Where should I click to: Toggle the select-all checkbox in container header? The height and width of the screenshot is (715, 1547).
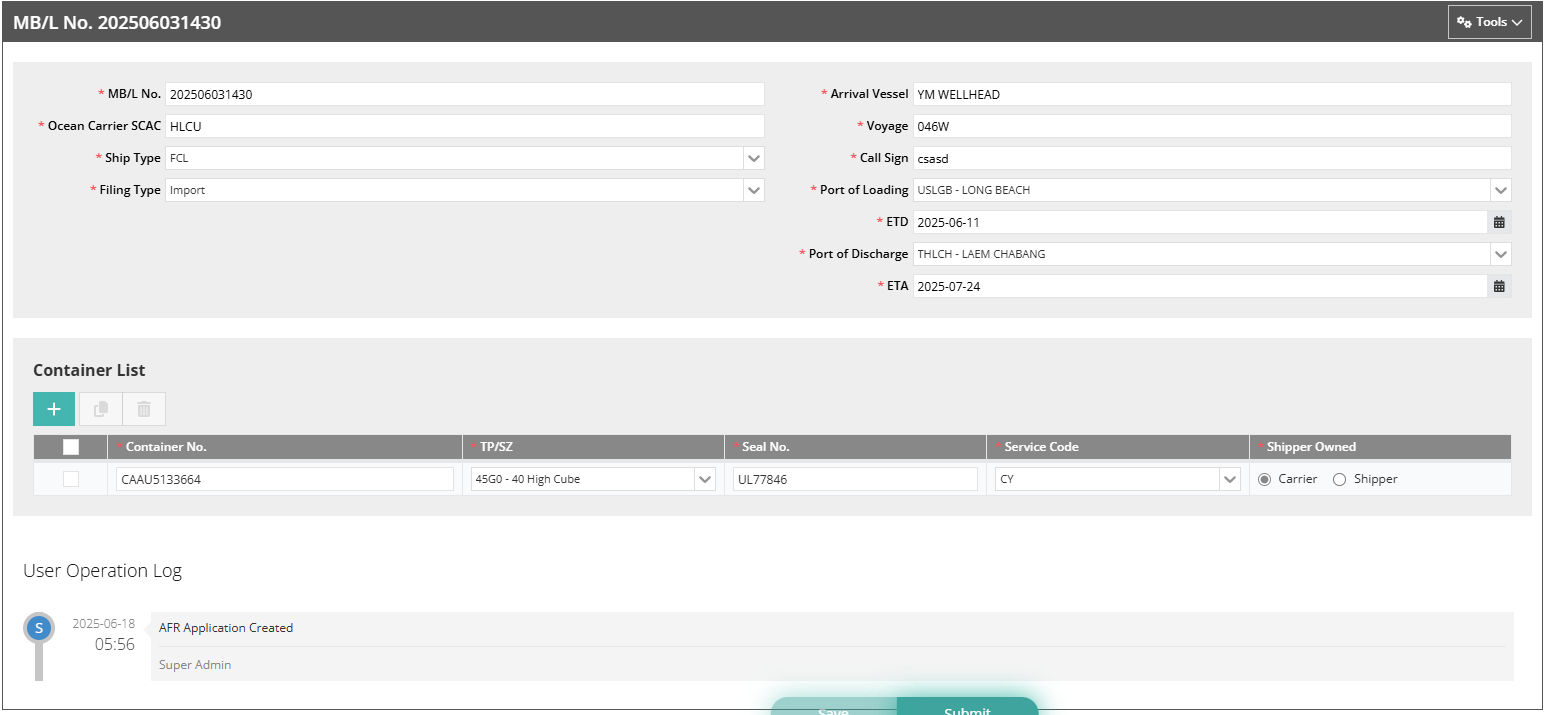tap(71, 447)
